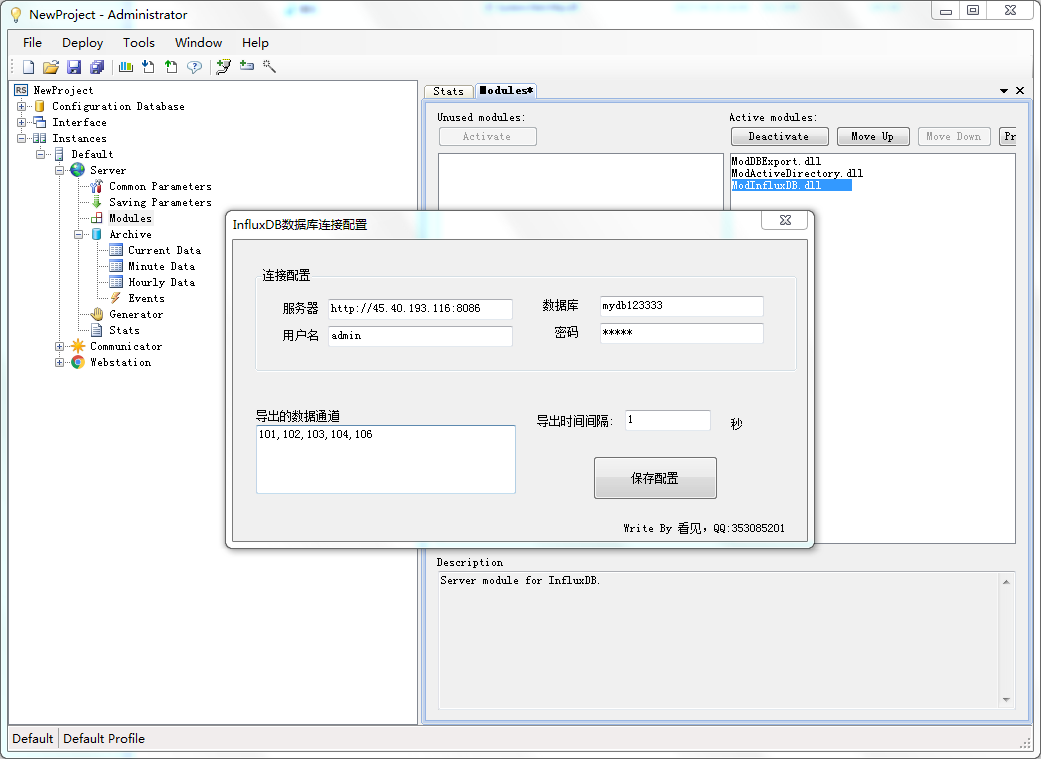Expand the Webstation tree node
This screenshot has width=1041, height=759.
click(x=58, y=362)
